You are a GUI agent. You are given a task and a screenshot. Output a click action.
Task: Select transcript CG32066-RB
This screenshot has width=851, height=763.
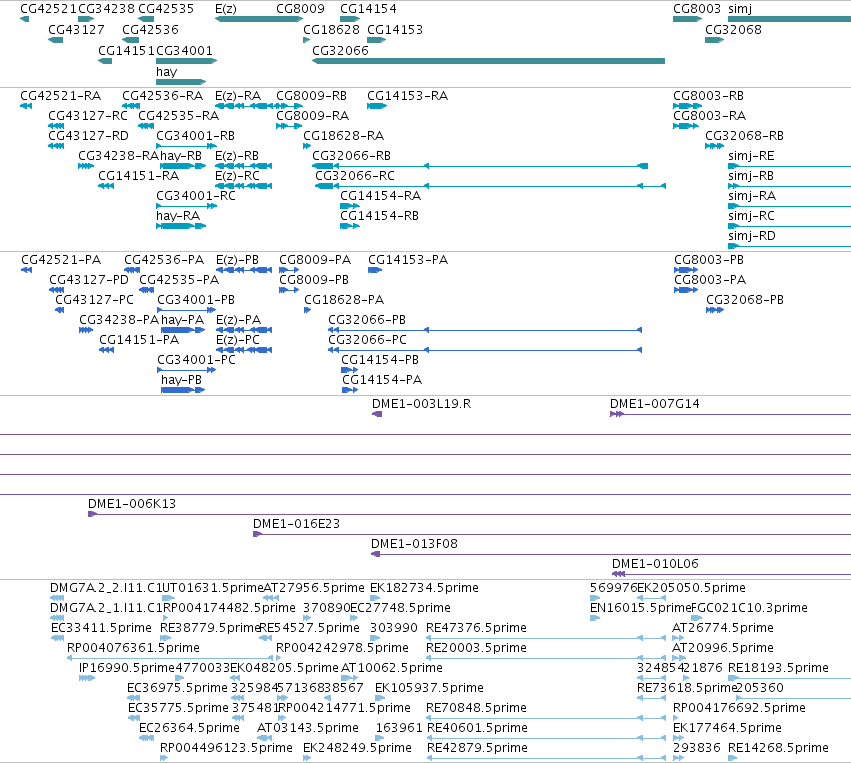480,166
